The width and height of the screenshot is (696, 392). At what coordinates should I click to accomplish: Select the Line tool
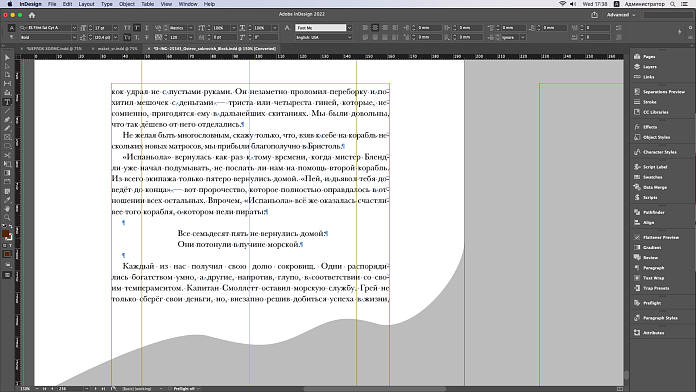point(7,111)
